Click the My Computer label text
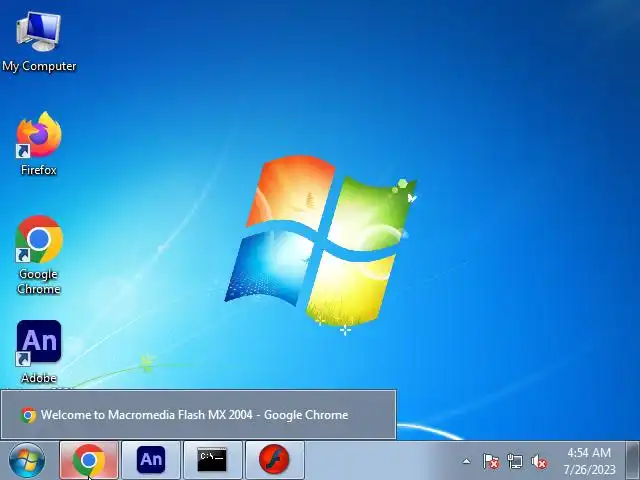The image size is (640, 480). click(x=39, y=66)
